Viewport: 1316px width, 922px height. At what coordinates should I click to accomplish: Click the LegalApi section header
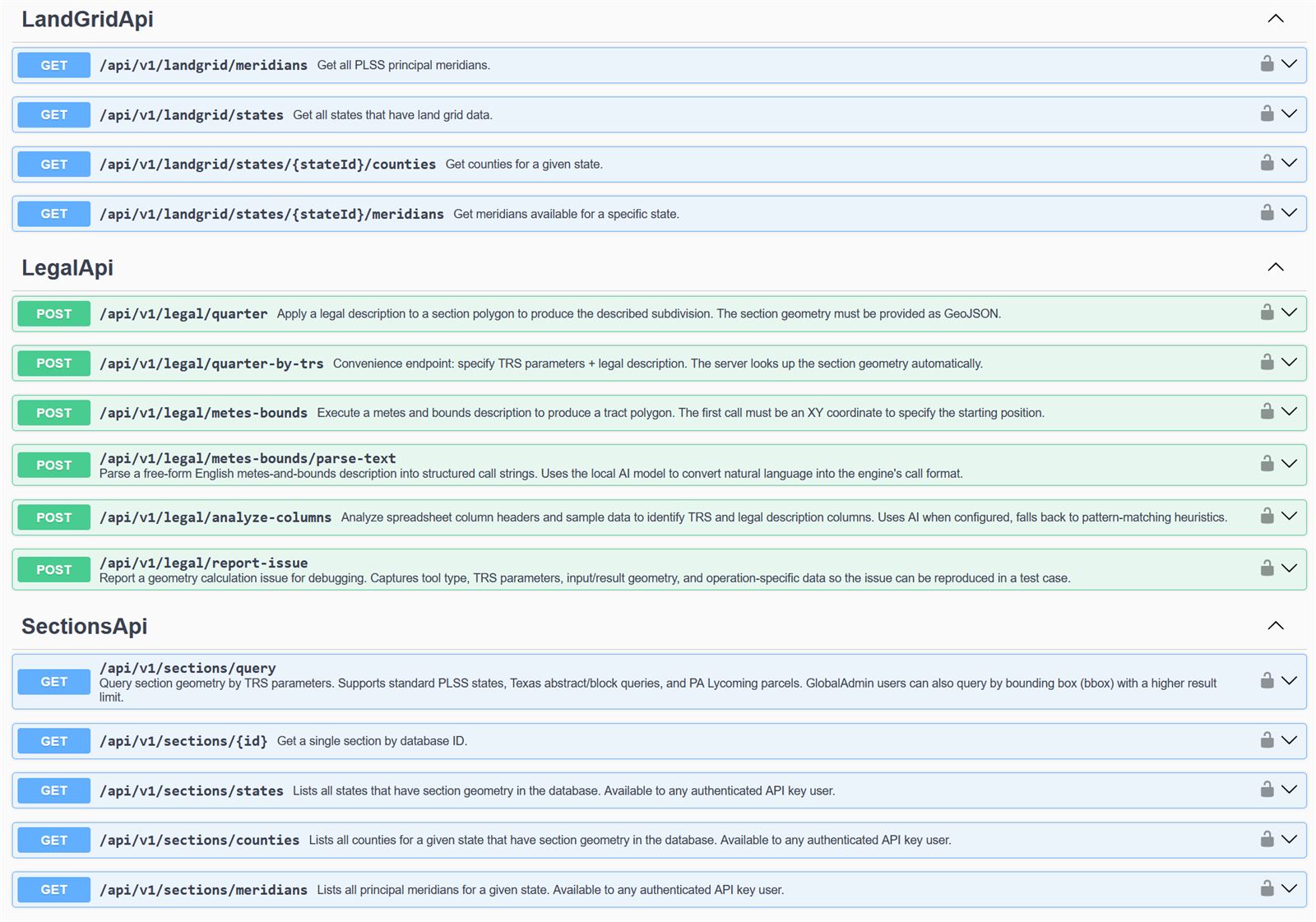tap(67, 267)
